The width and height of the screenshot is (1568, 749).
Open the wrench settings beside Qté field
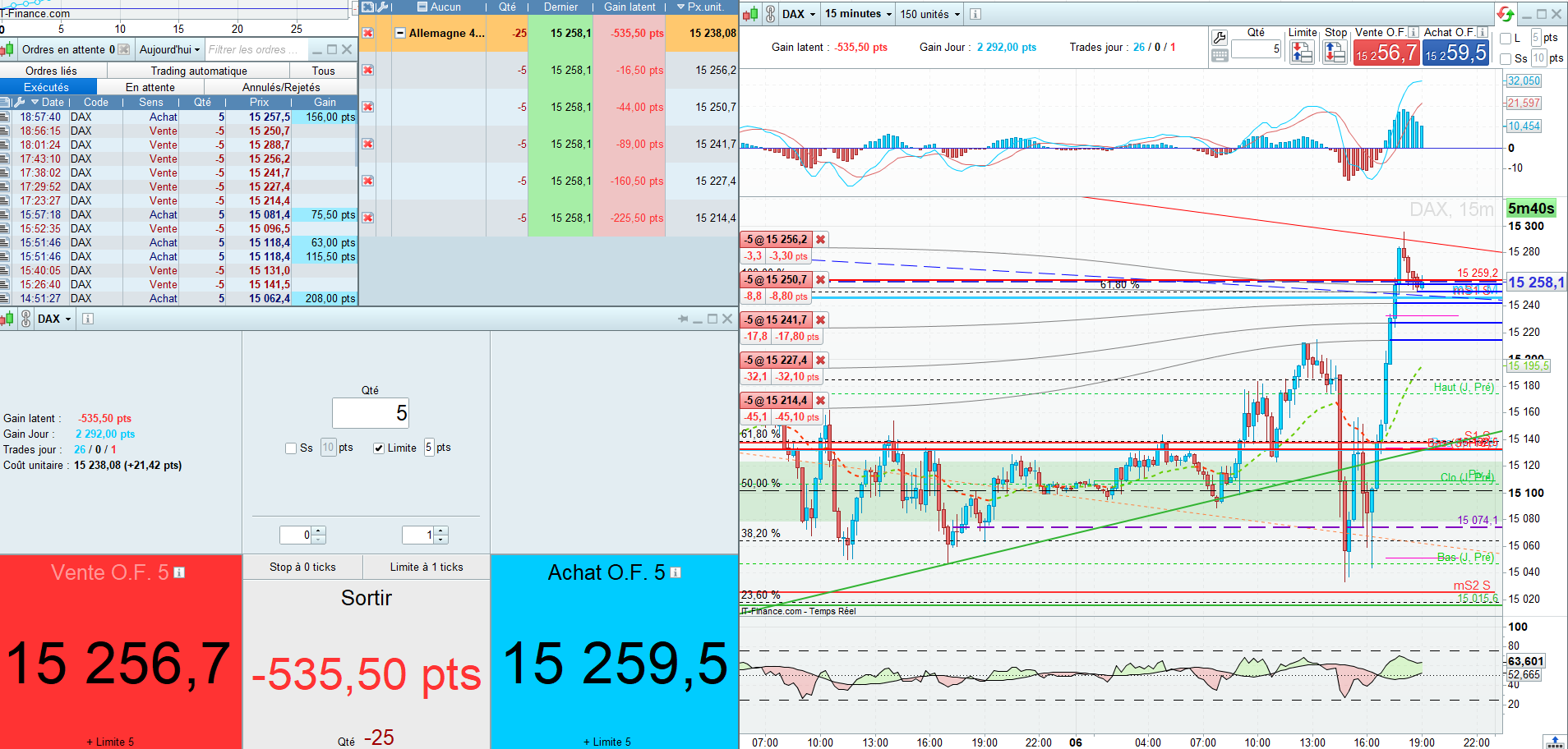(x=1220, y=38)
